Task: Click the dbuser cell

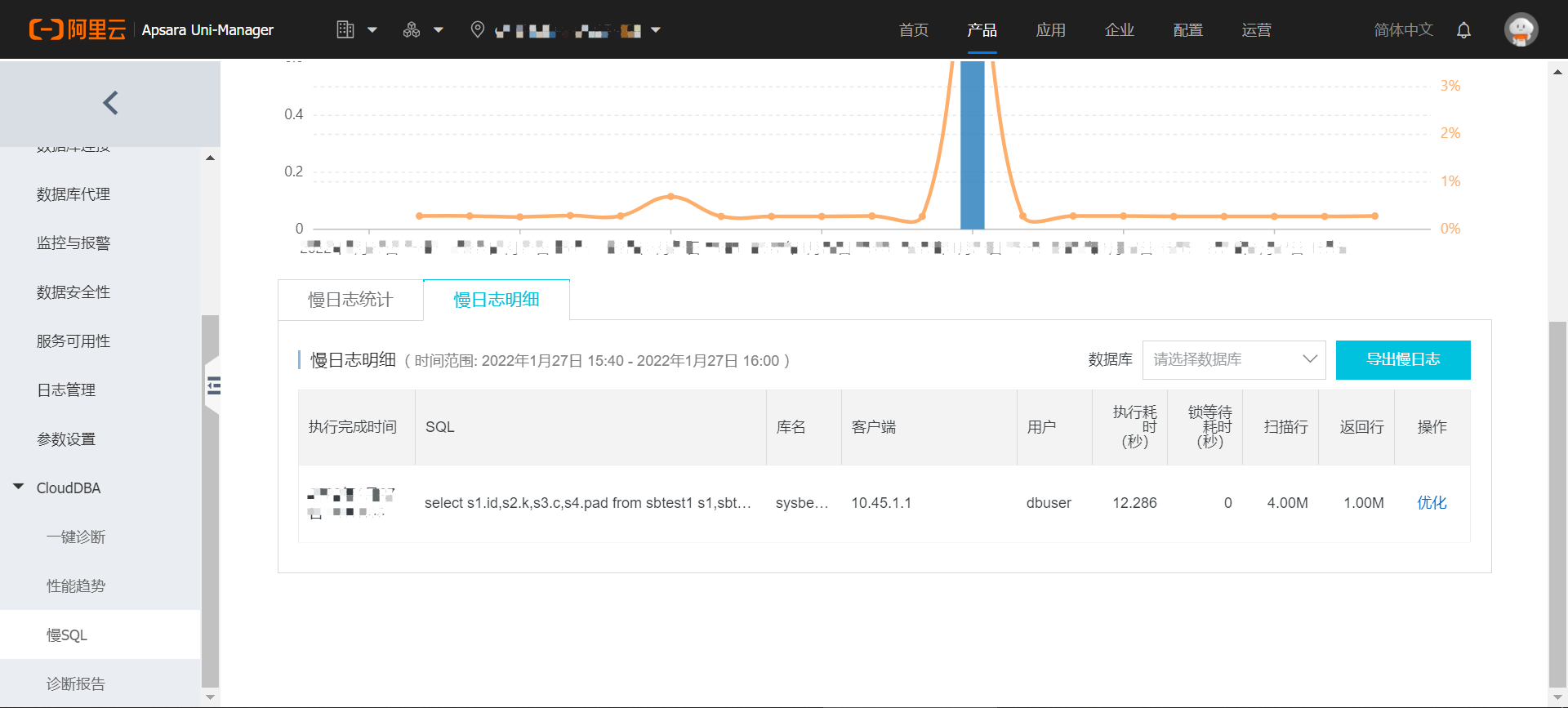Action: [x=1049, y=503]
